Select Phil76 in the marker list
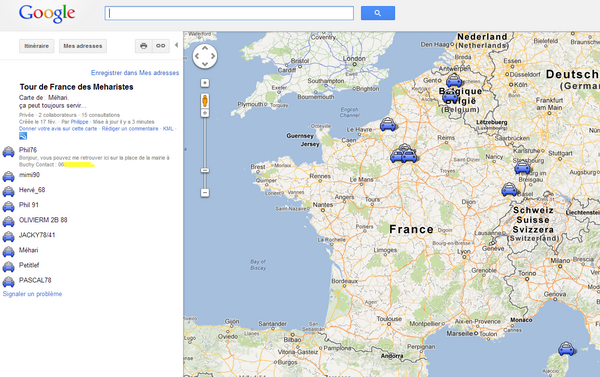This screenshot has height=377, width=600. click(x=28, y=150)
